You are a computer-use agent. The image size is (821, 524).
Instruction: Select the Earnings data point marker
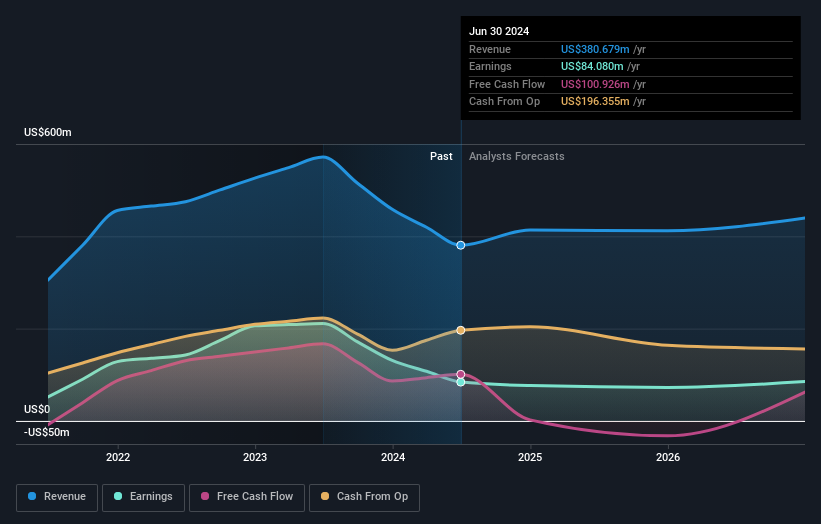tap(461, 383)
